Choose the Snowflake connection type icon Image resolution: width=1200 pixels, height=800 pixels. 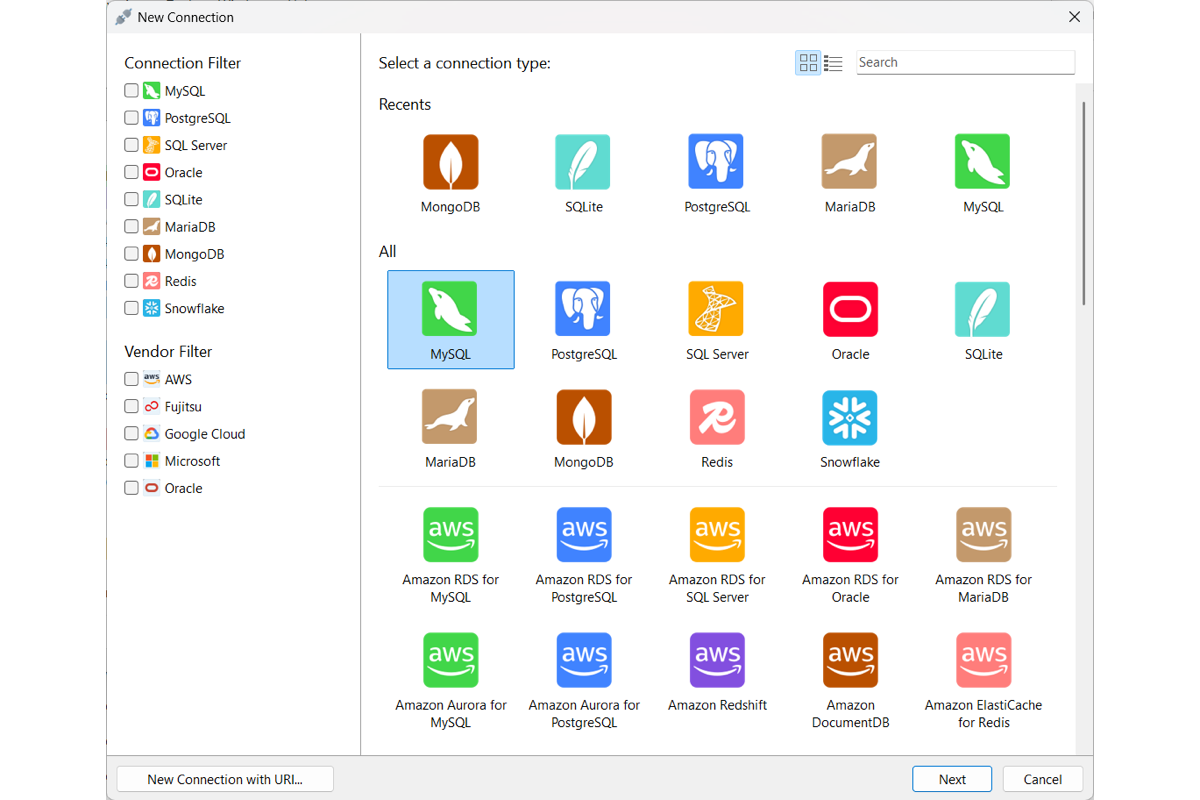tap(850, 418)
